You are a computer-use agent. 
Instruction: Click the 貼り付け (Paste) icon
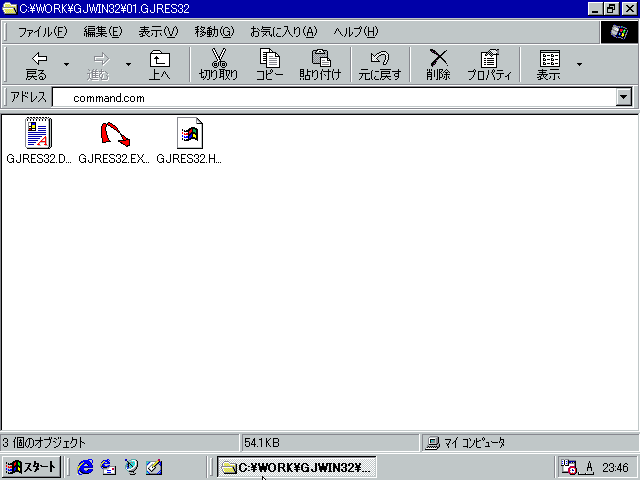320,58
